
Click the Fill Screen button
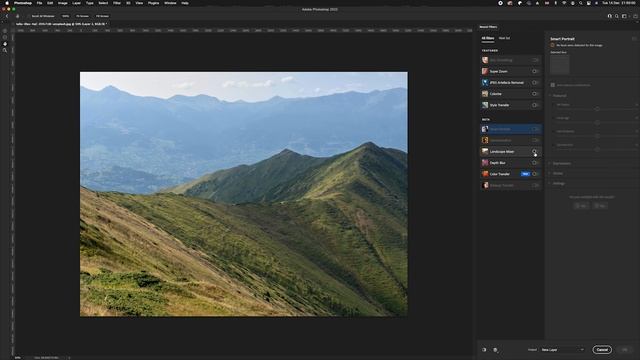(102, 16)
